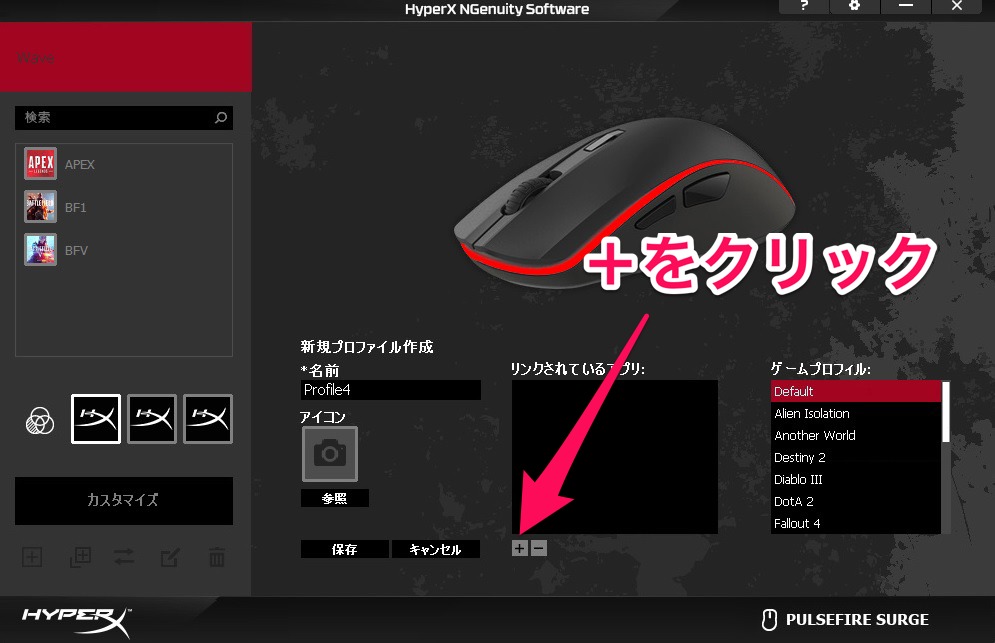
Task: Click the plus button to add linked app
Action: click(520, 548)
